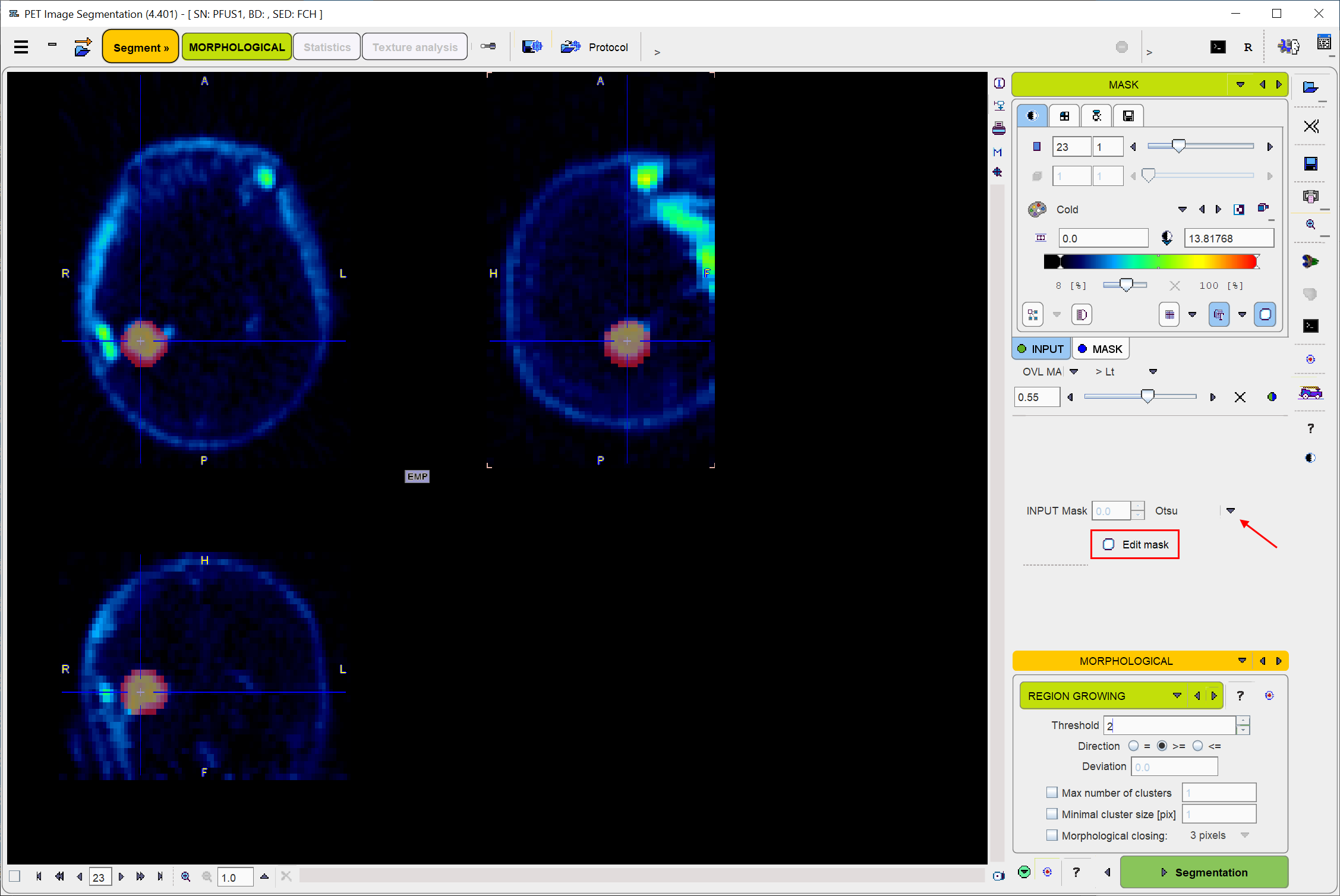1340x896 pixels.
Task: Click the print icon beside the image viewport
Action: click(x=999, y=128)
